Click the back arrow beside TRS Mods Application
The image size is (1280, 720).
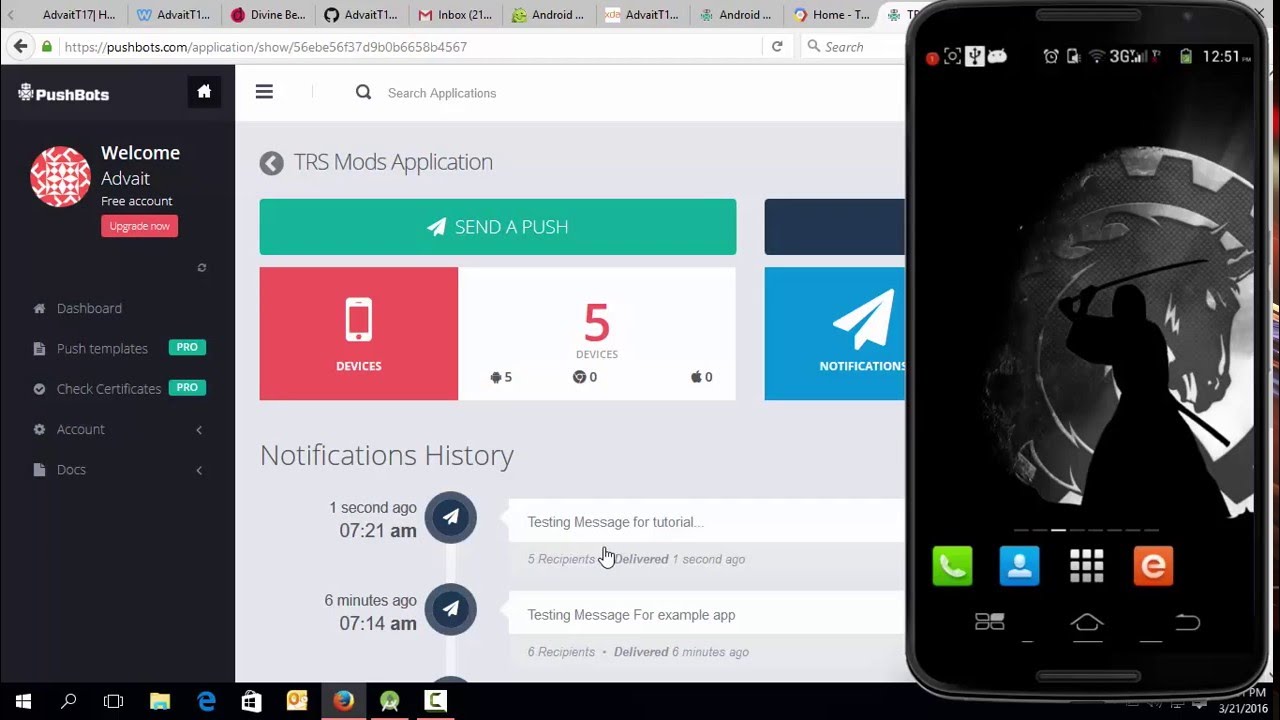coord(271,162)
